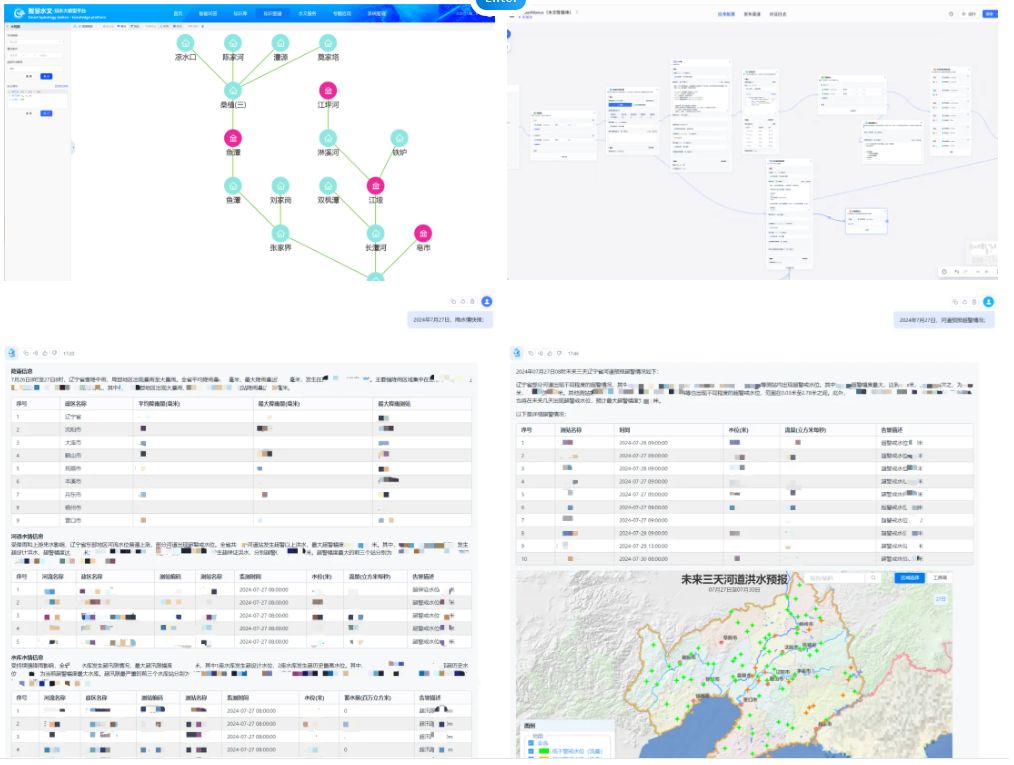
Task: Click the user message bubble in the left chat
Action: [x=449, y=319]
